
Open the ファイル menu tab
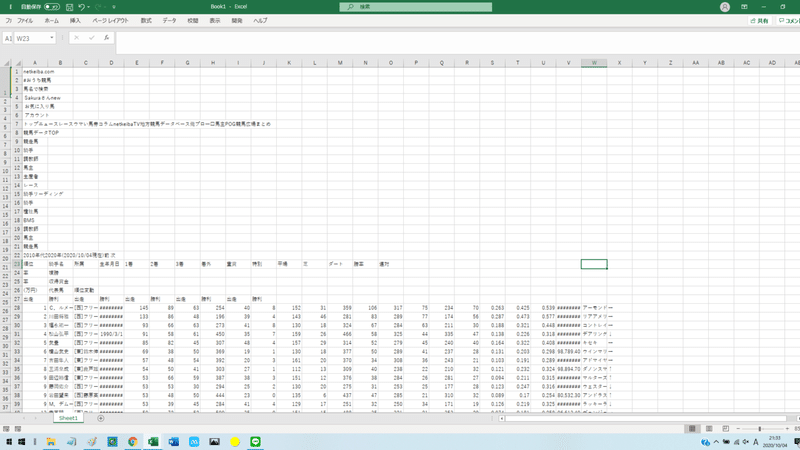click(25, 21)
